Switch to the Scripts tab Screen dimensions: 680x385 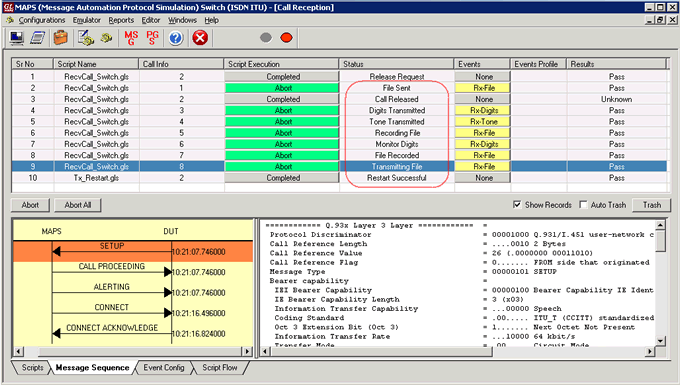pyautogui.click(x=33, y=368)
